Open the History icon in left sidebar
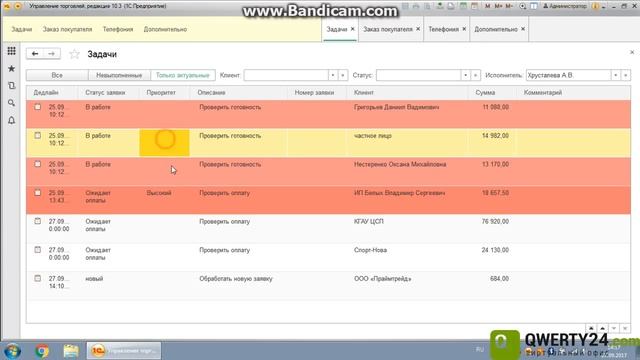This screenshot has width=640, height=360. [11, 86]
